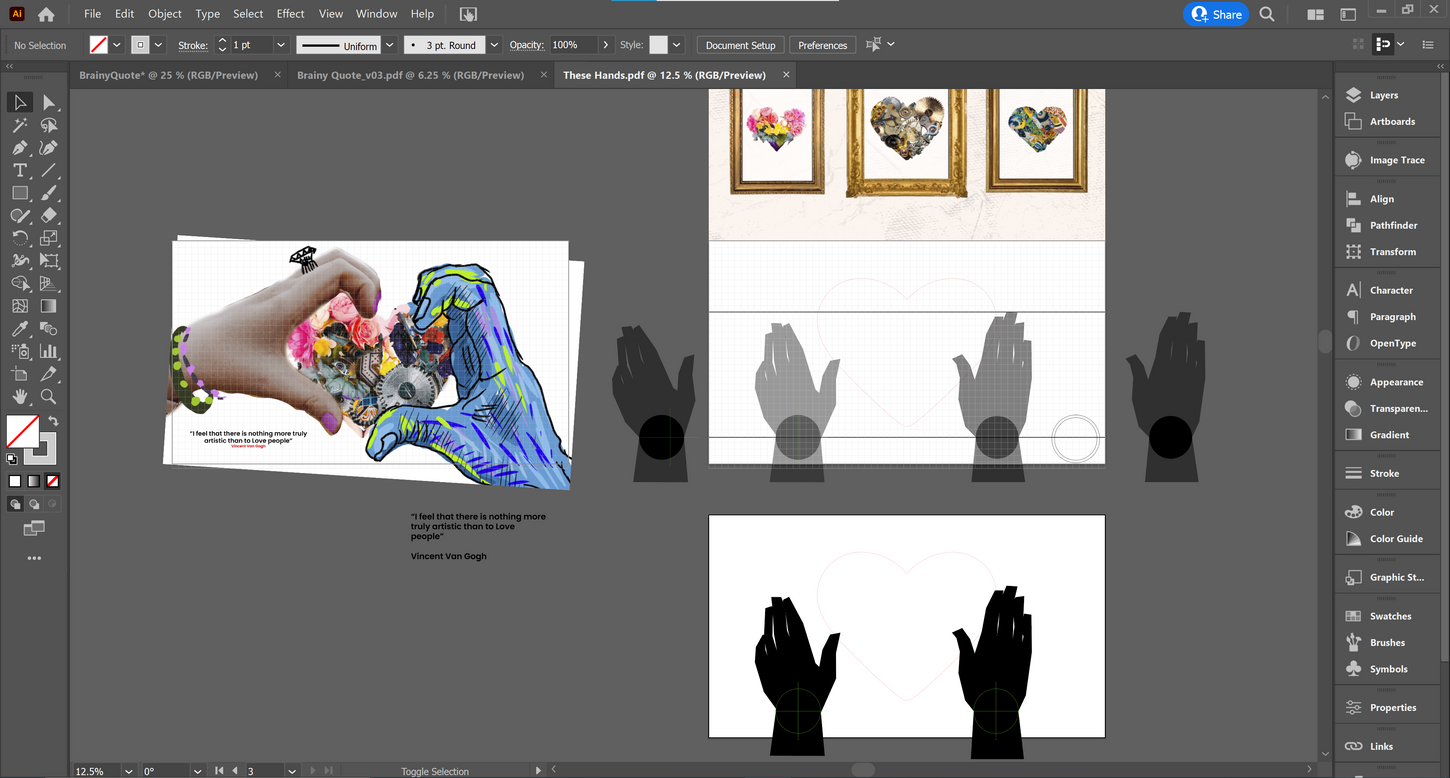Activate the Zoom tool magnifier
1450x778 pixels.
click(49, 397)
